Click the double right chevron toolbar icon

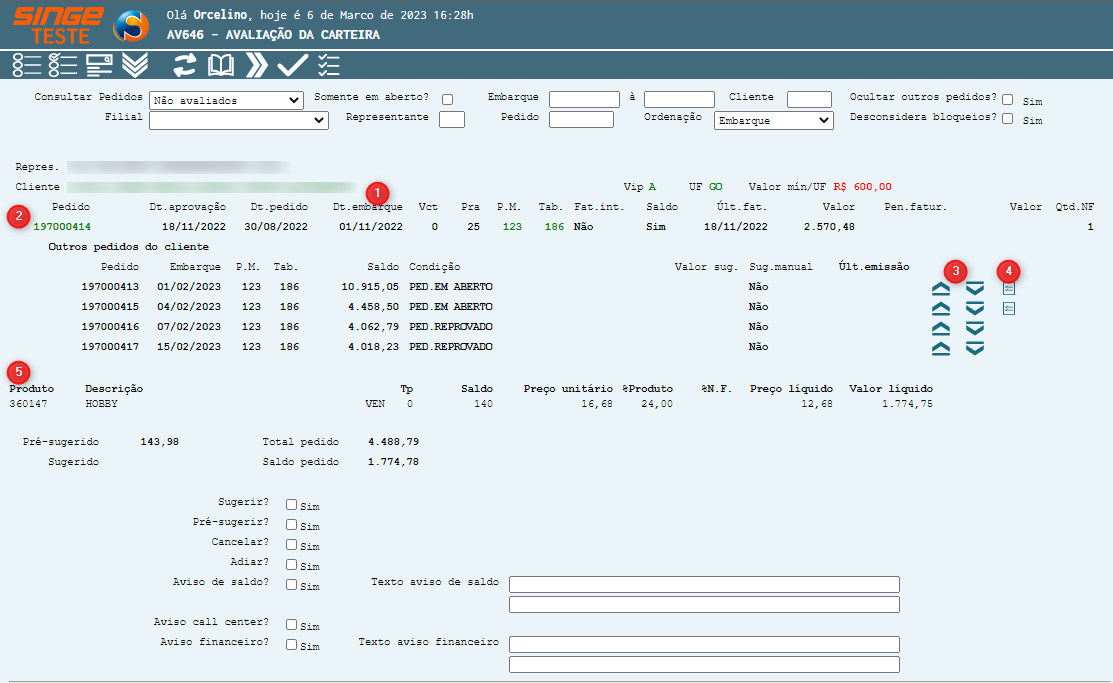[257, 66]
